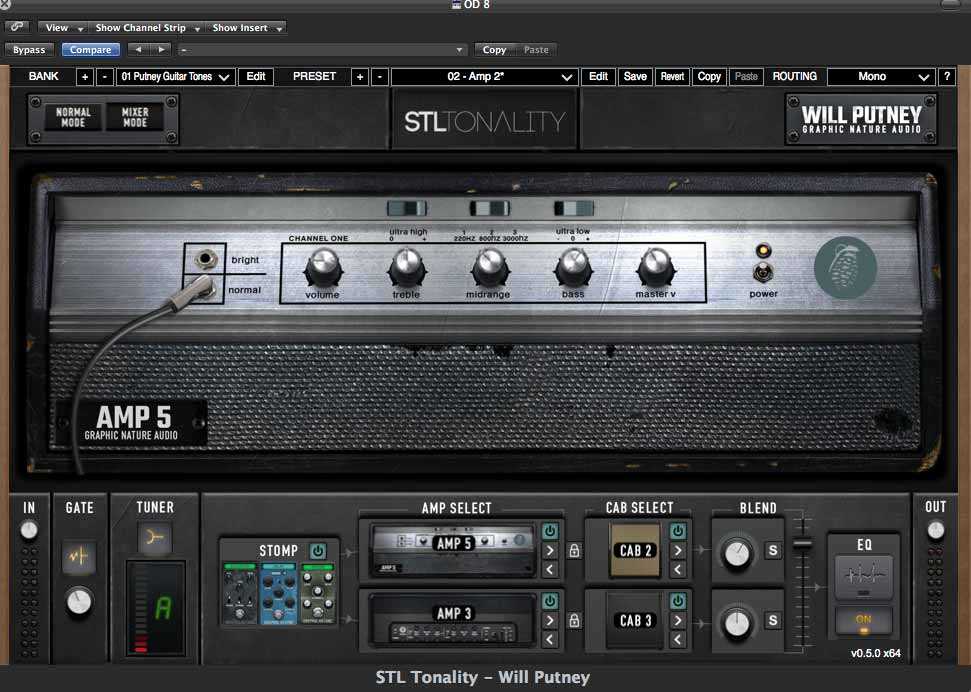Click the AMP 5 thumbnail in Amp Select
Image resolution: width=971 pixels, height=692 pixels.
[453, 549]
